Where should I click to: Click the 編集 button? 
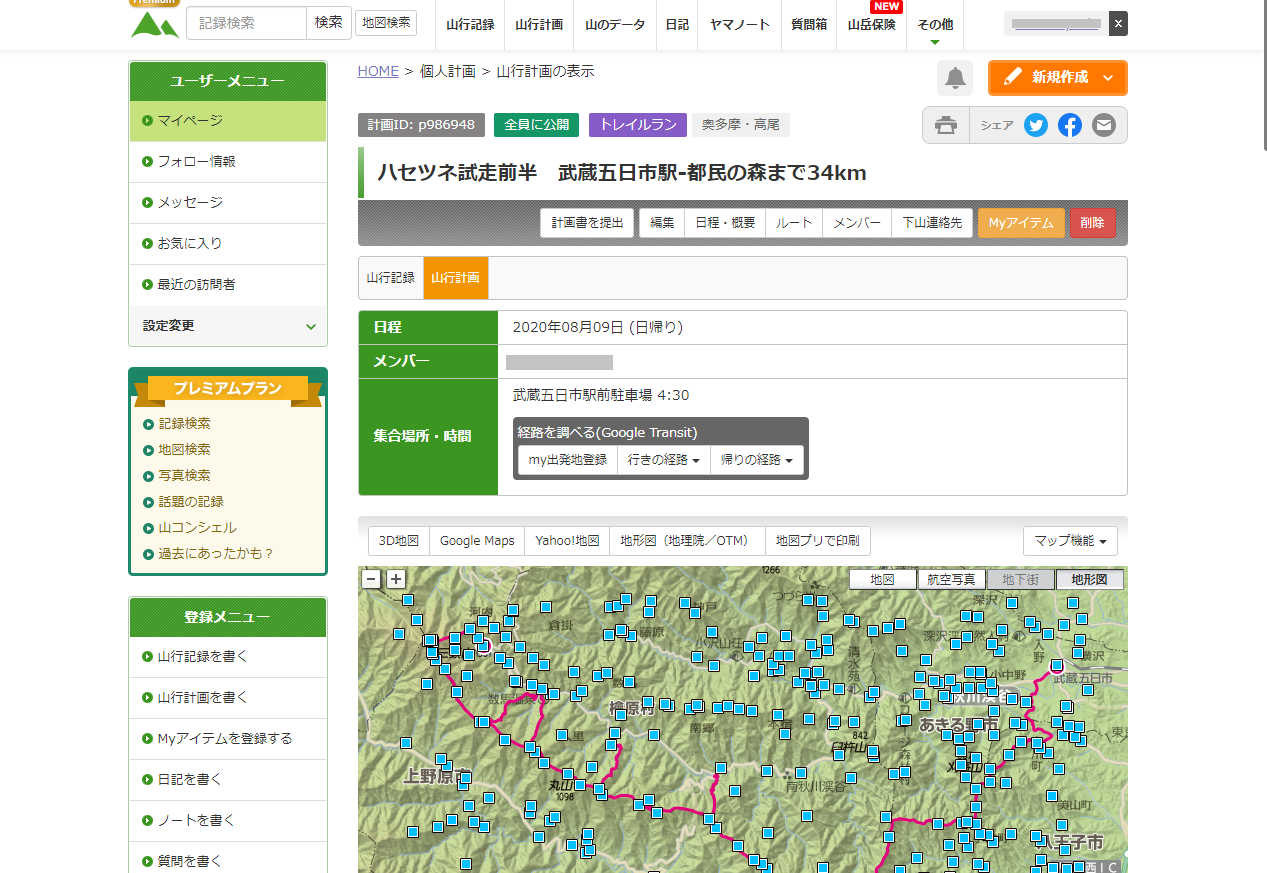[662, 223]
